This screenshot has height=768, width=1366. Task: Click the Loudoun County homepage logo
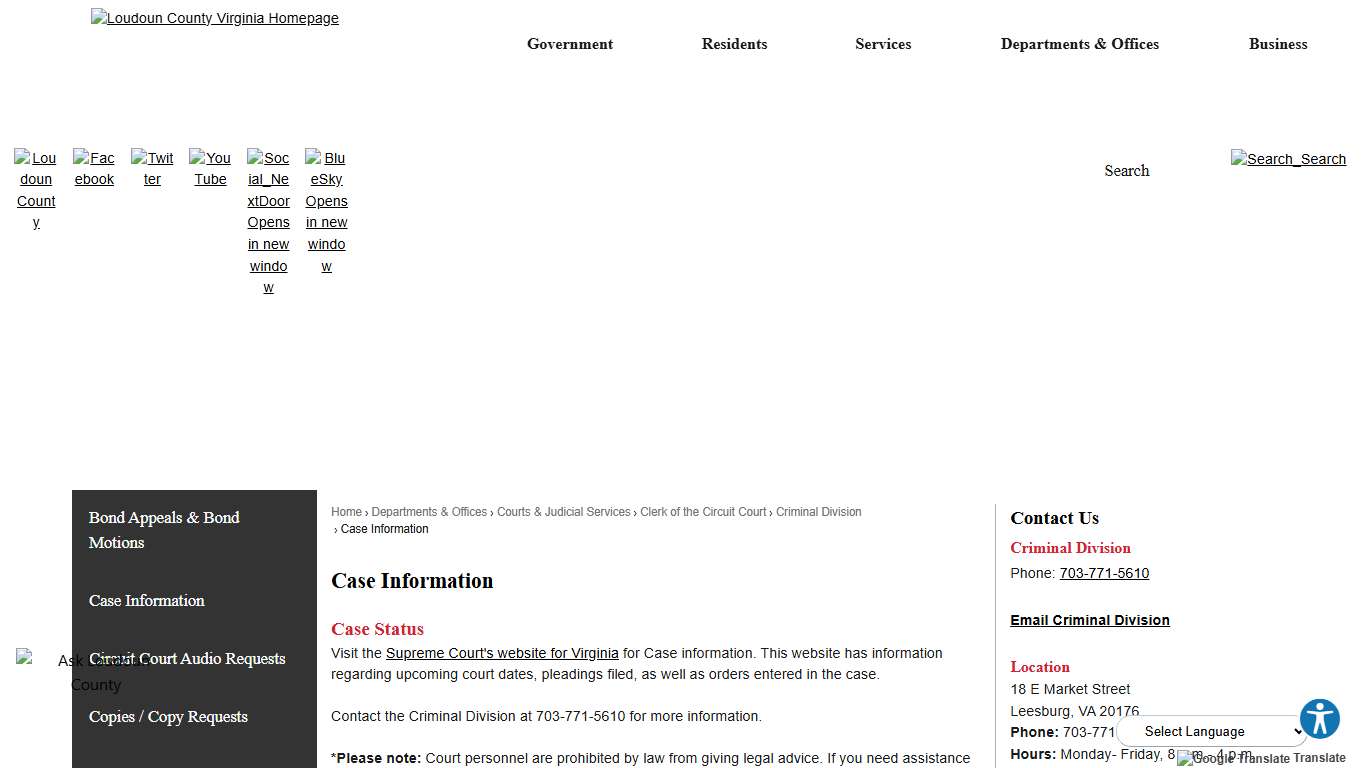(214, 17)
